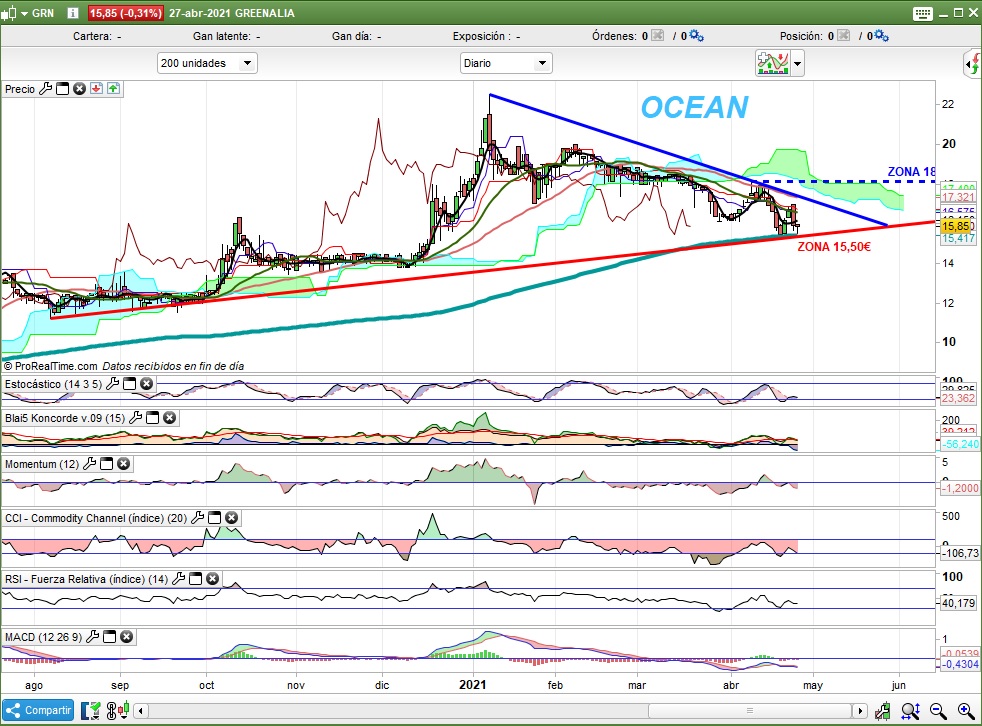Open the notebook checklist icon beside Compartir
The height and width of the screenshot is (726, 982).
tap(91, 710)
